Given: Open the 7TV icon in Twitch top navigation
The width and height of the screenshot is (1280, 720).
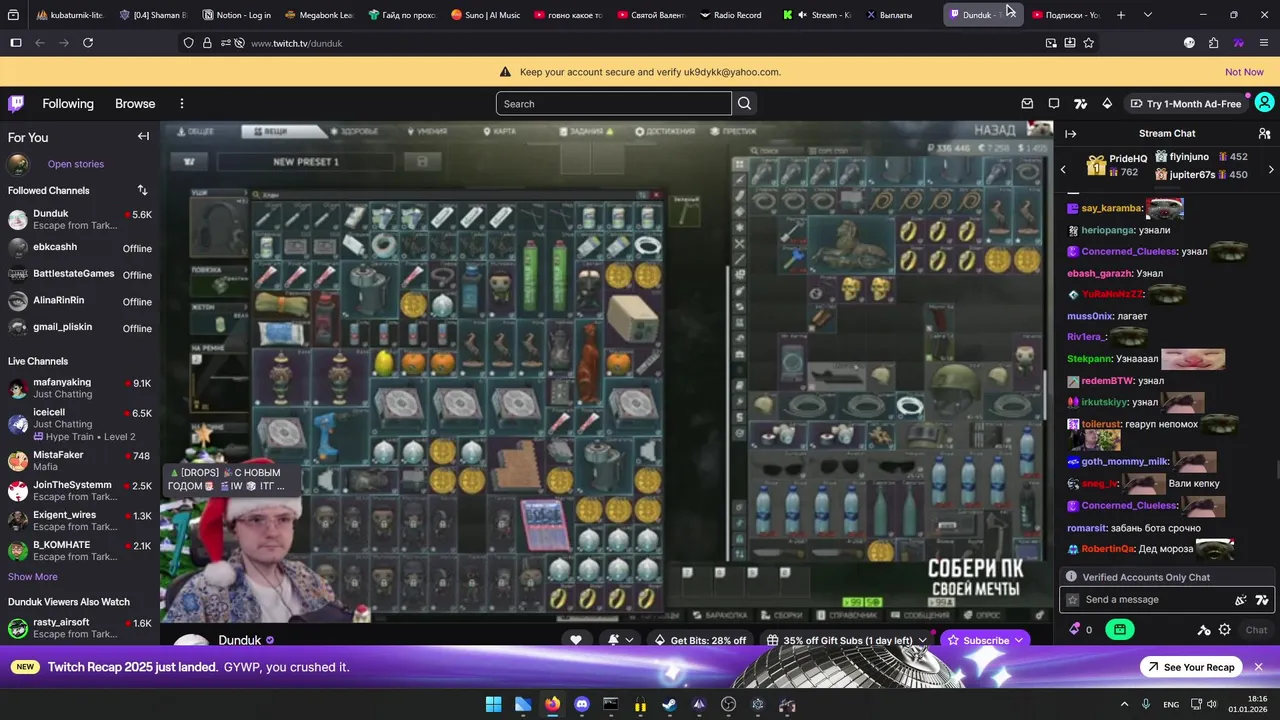Looking at the screenshot, I should (1080, 103).
